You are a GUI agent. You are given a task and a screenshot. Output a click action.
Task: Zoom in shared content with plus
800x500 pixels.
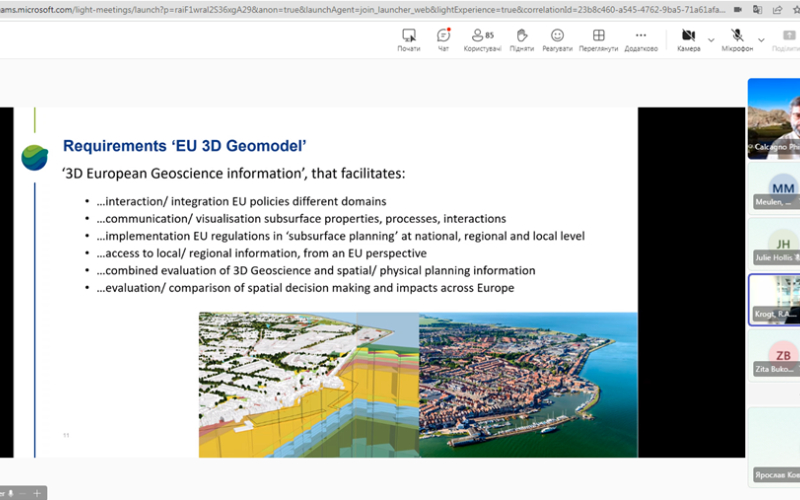(x=37, y=493)
